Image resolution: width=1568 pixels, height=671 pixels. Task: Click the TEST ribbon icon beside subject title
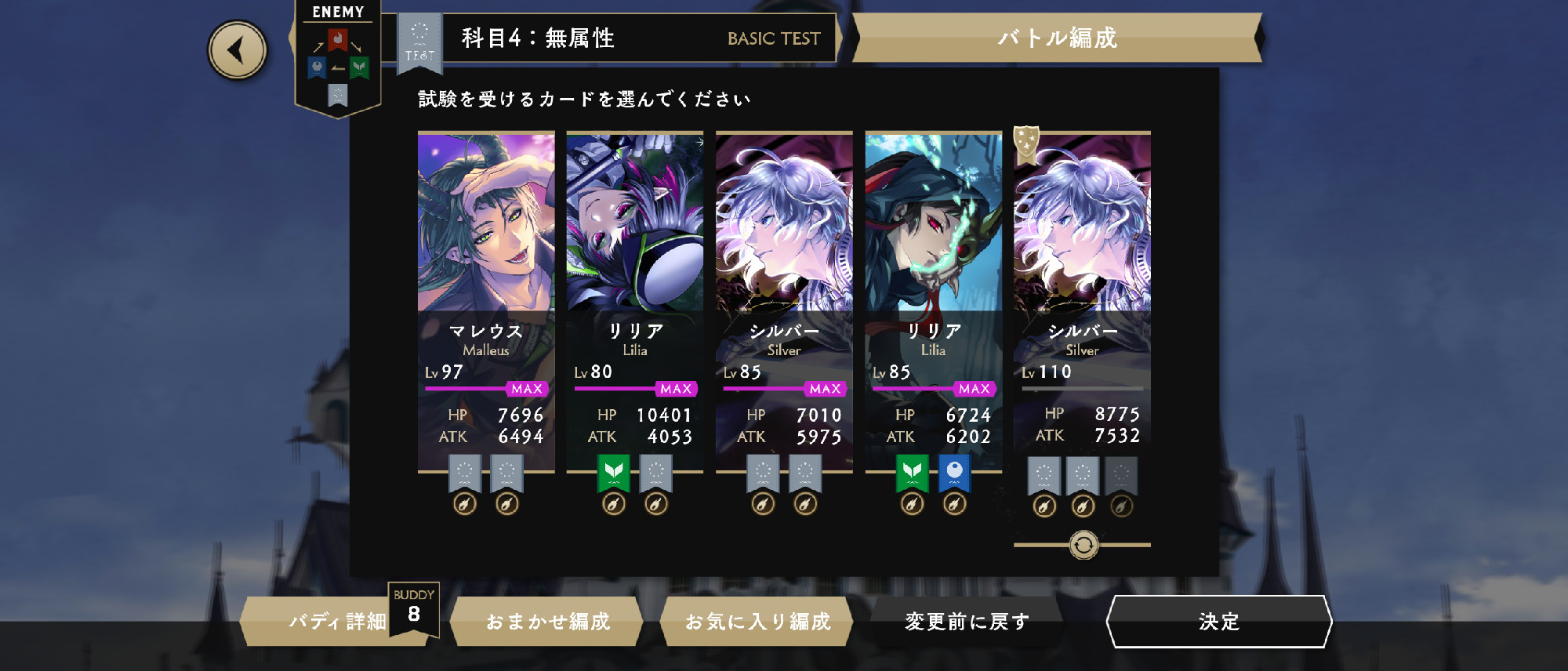[x=419, y=43]
